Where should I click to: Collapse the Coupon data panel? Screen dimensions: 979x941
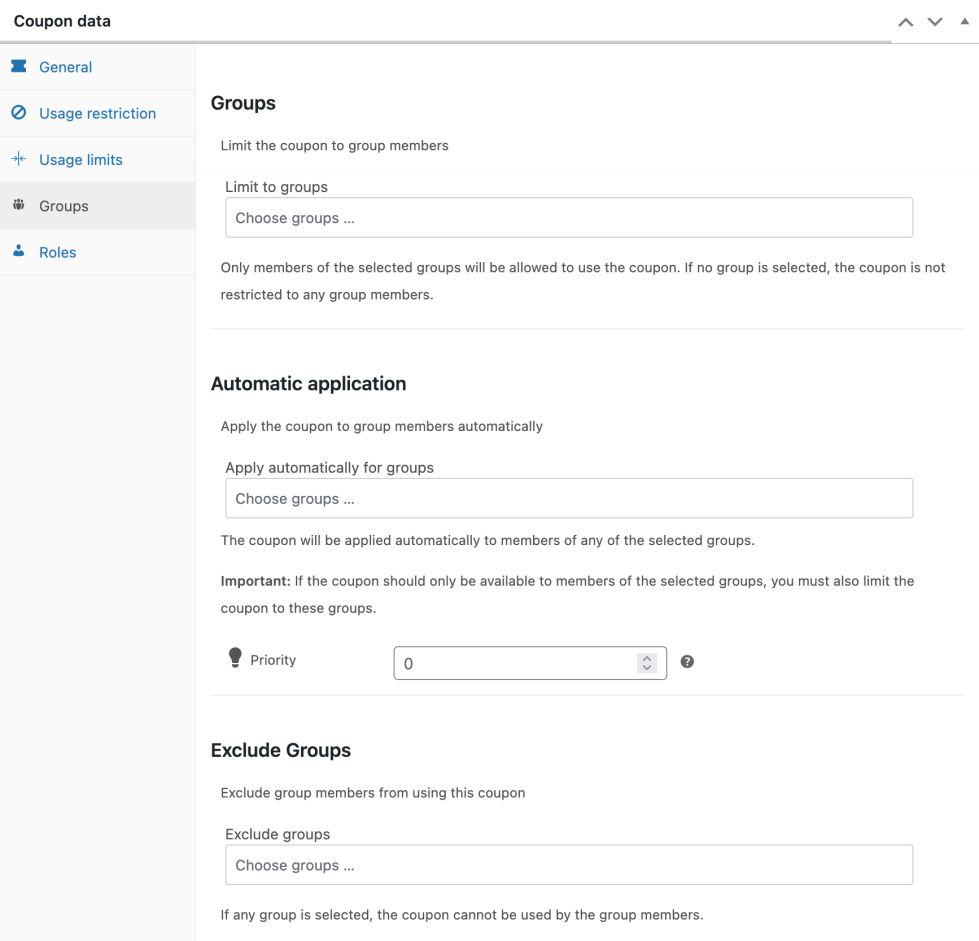tap(964, 21)
